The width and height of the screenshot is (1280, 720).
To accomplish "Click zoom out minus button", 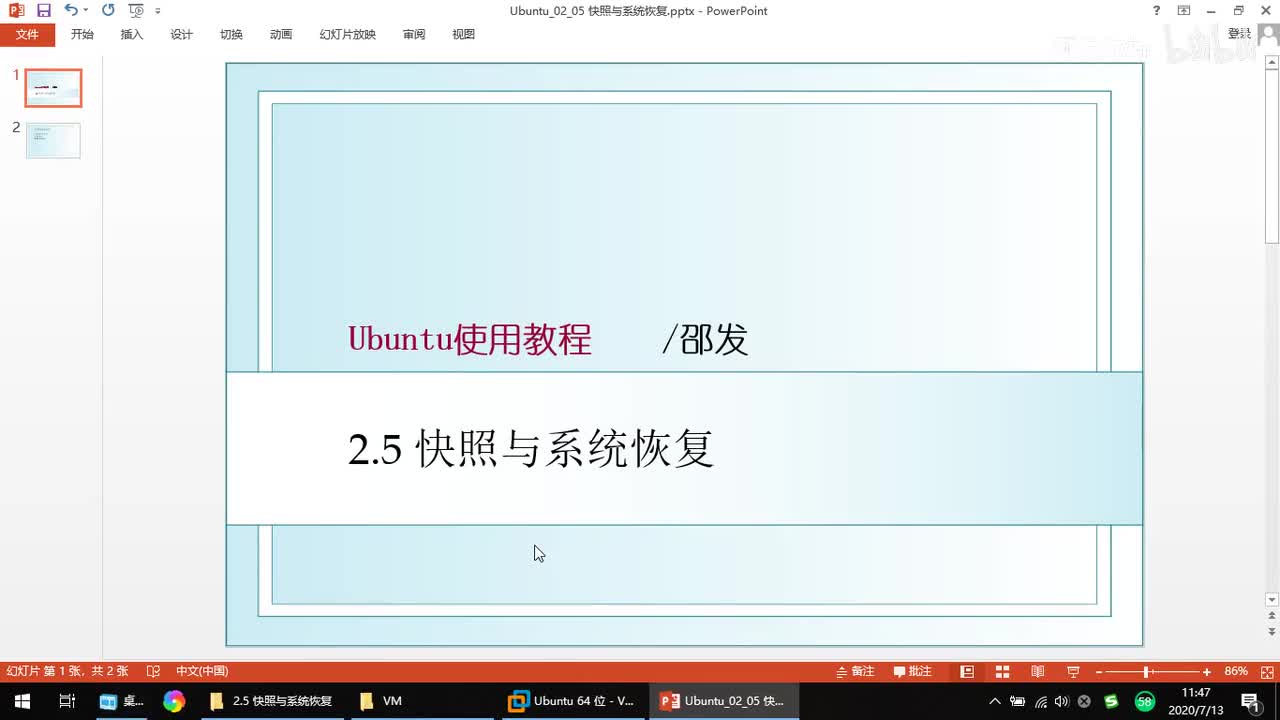I will click(x=1099, y=671).
